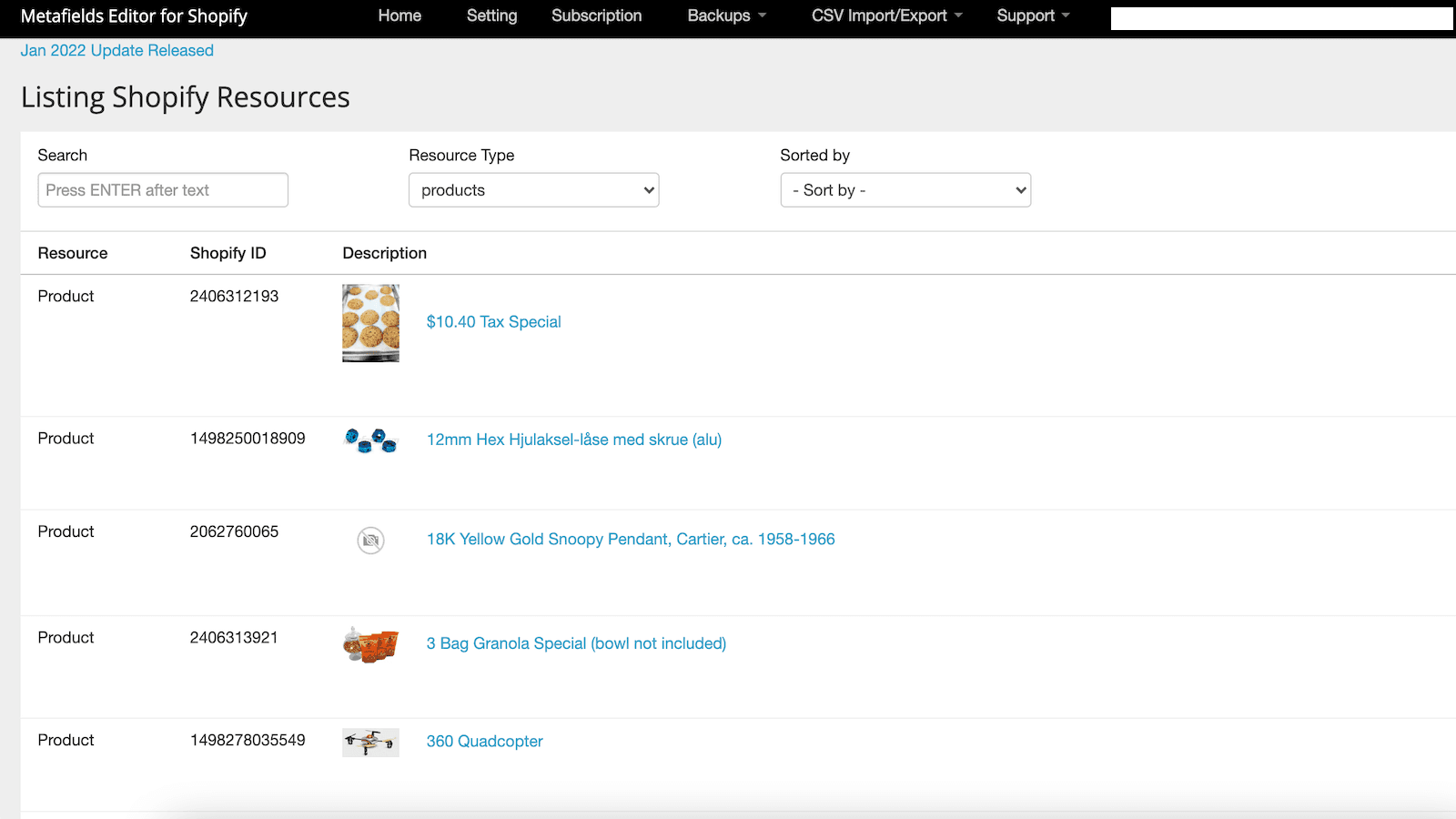Viewport: 1456px width, 819px height.
Task: Open the 3 Bag Granola Special product
Action: pyautogui.click(x=575, y=643)
